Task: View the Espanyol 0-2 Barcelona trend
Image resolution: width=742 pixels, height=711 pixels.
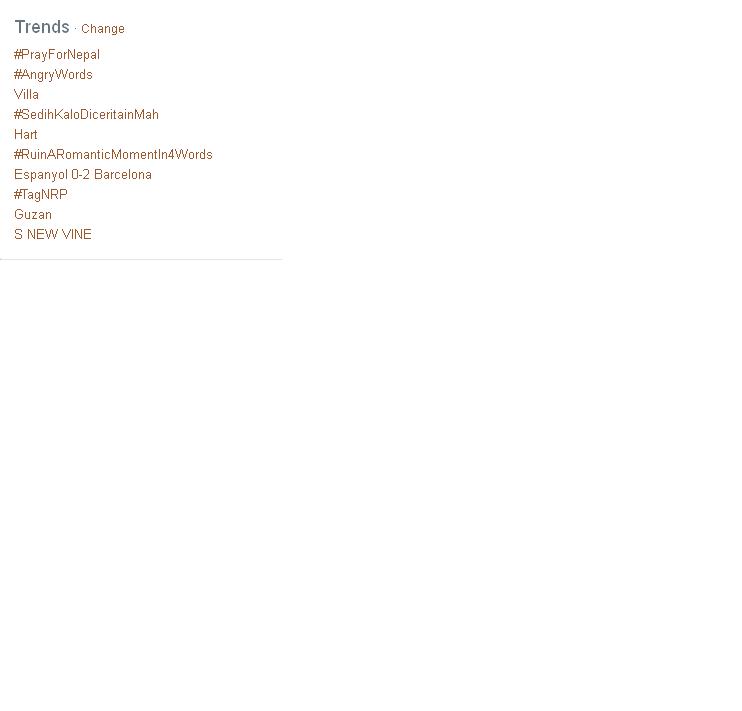Action: (x=83, y=175)
